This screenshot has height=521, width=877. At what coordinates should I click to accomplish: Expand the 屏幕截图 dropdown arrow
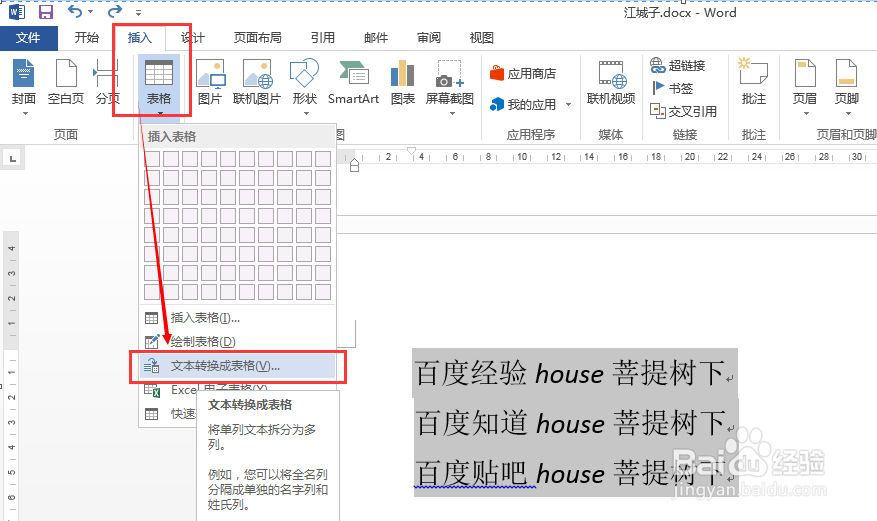pos(452,113)
